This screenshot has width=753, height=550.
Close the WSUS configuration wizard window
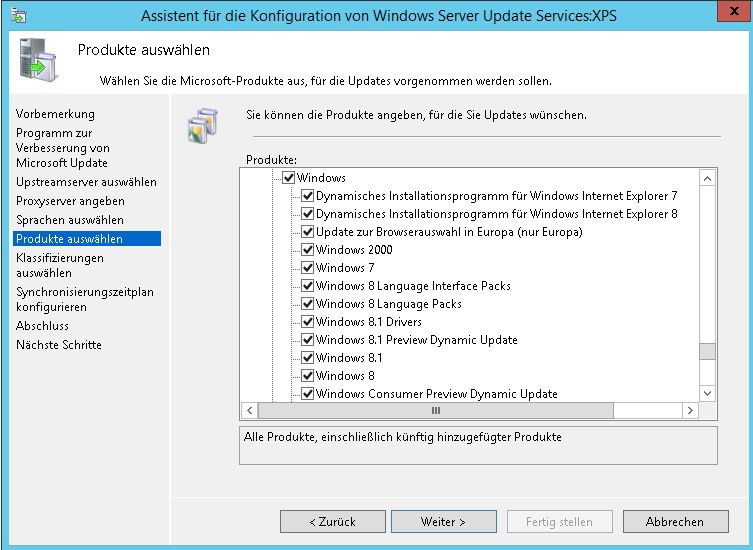(x=734, y=12)
